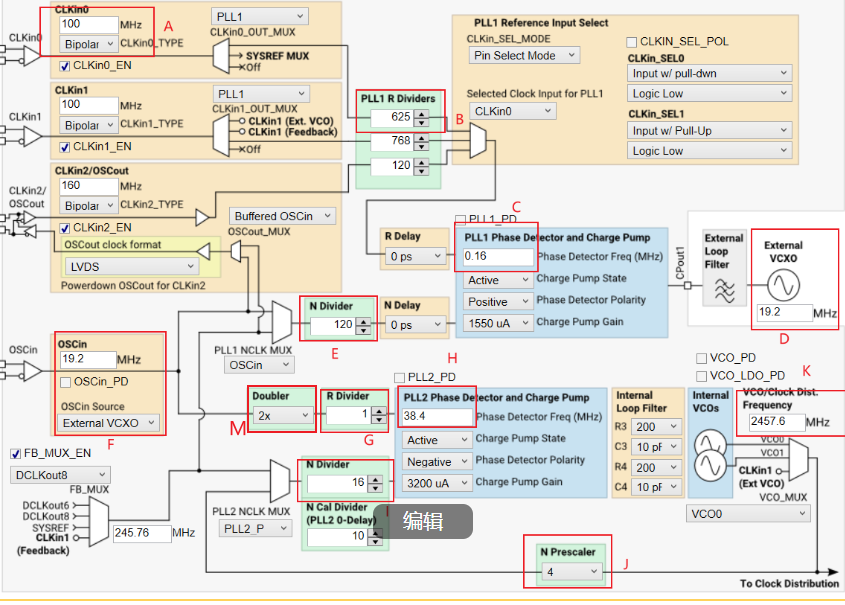Viewport: 845px width, 605px height.
Task: Decrease the PLL2 N Divider 16 value
Action: pos(376,488)
